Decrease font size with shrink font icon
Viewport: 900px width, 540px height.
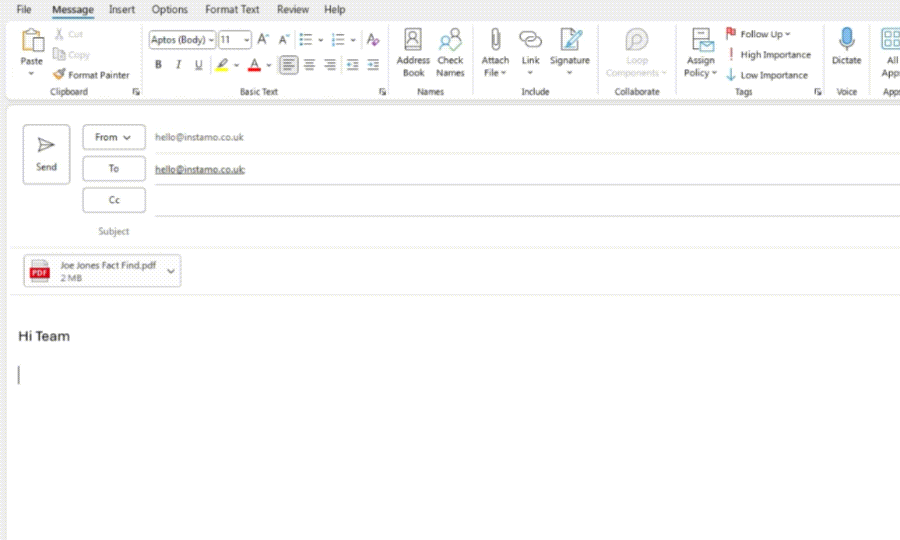(284, 40)
